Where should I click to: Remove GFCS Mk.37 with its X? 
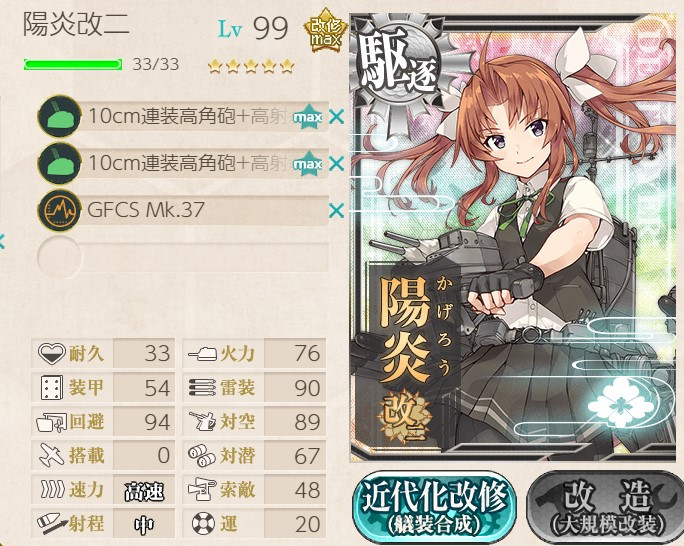click(336, 210)
